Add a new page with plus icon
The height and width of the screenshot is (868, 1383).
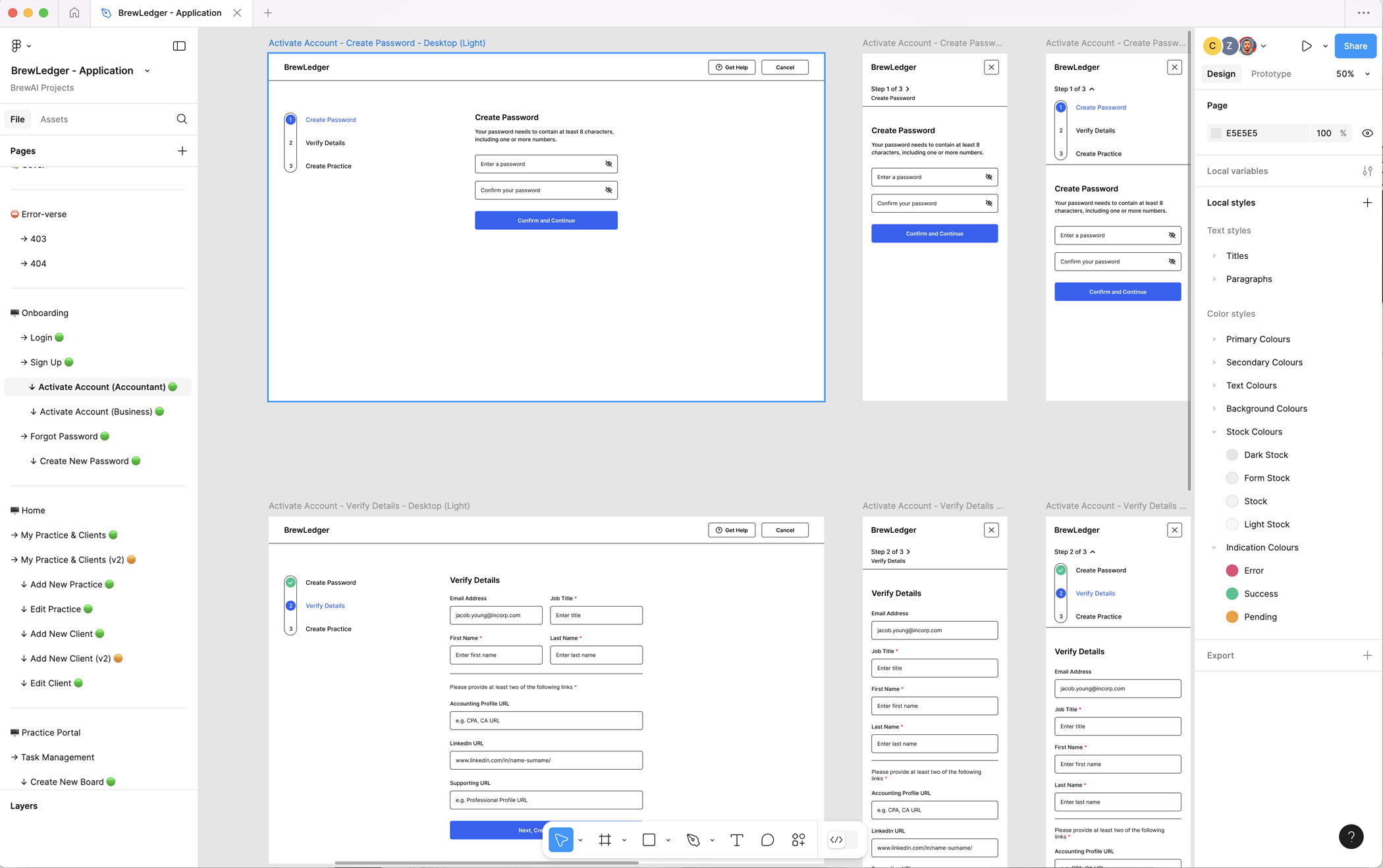[182, 151]
